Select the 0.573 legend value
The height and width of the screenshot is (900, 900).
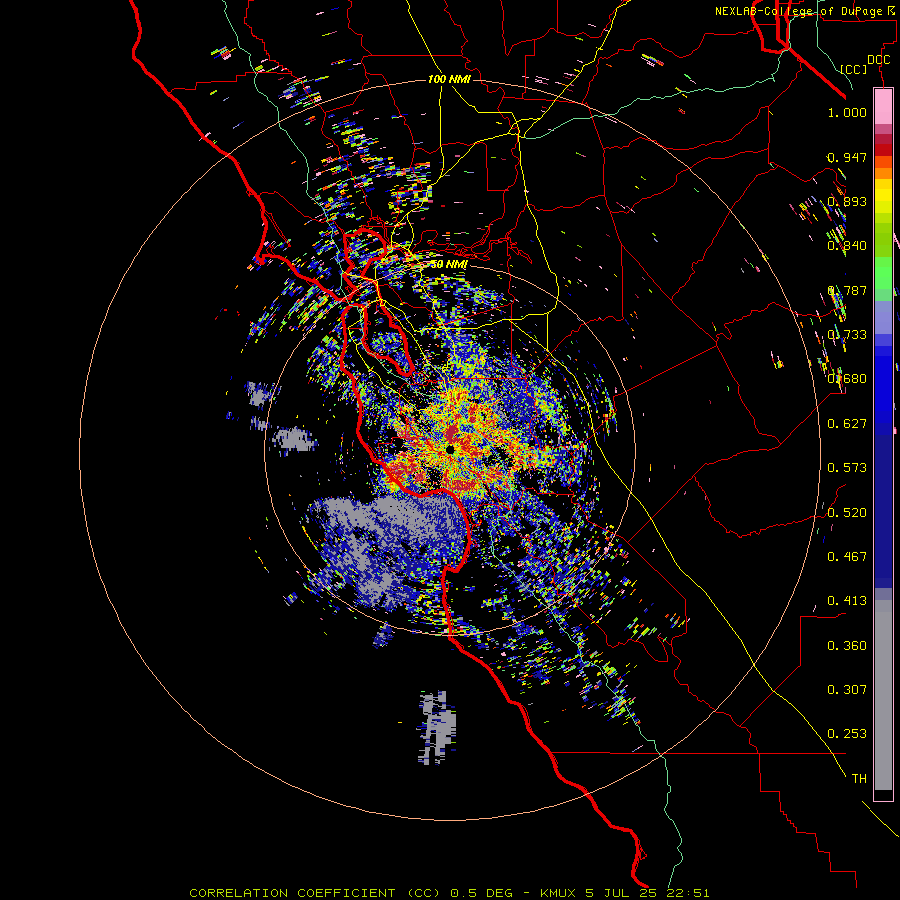point(847,468)
